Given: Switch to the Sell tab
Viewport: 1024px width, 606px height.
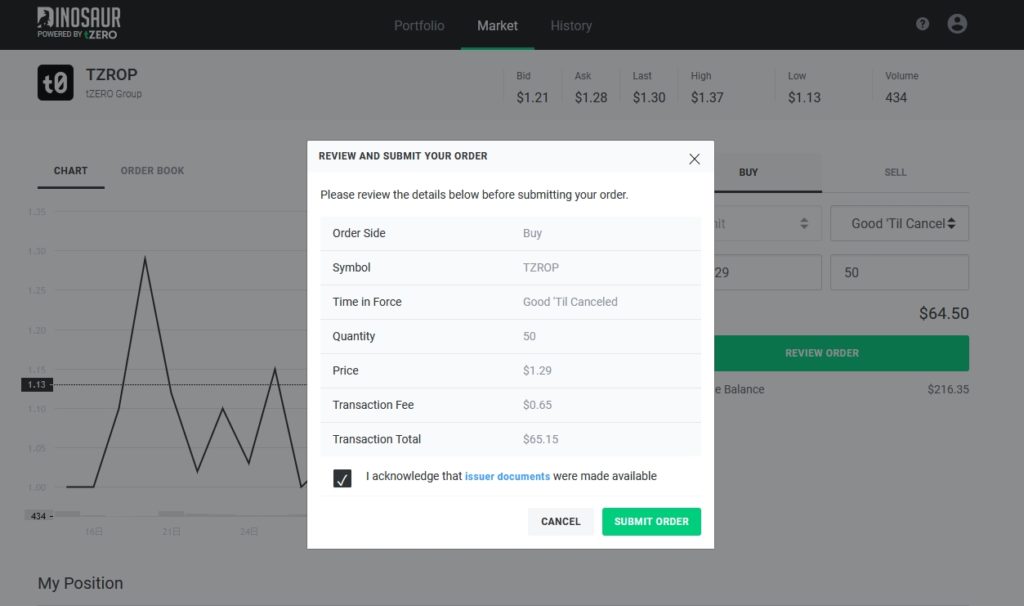Looking at the screenshot, I should click(x=895, y=172).
